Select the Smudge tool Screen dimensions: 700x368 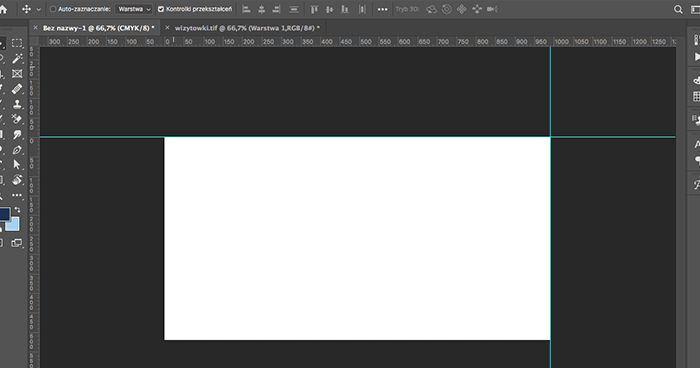17,134
